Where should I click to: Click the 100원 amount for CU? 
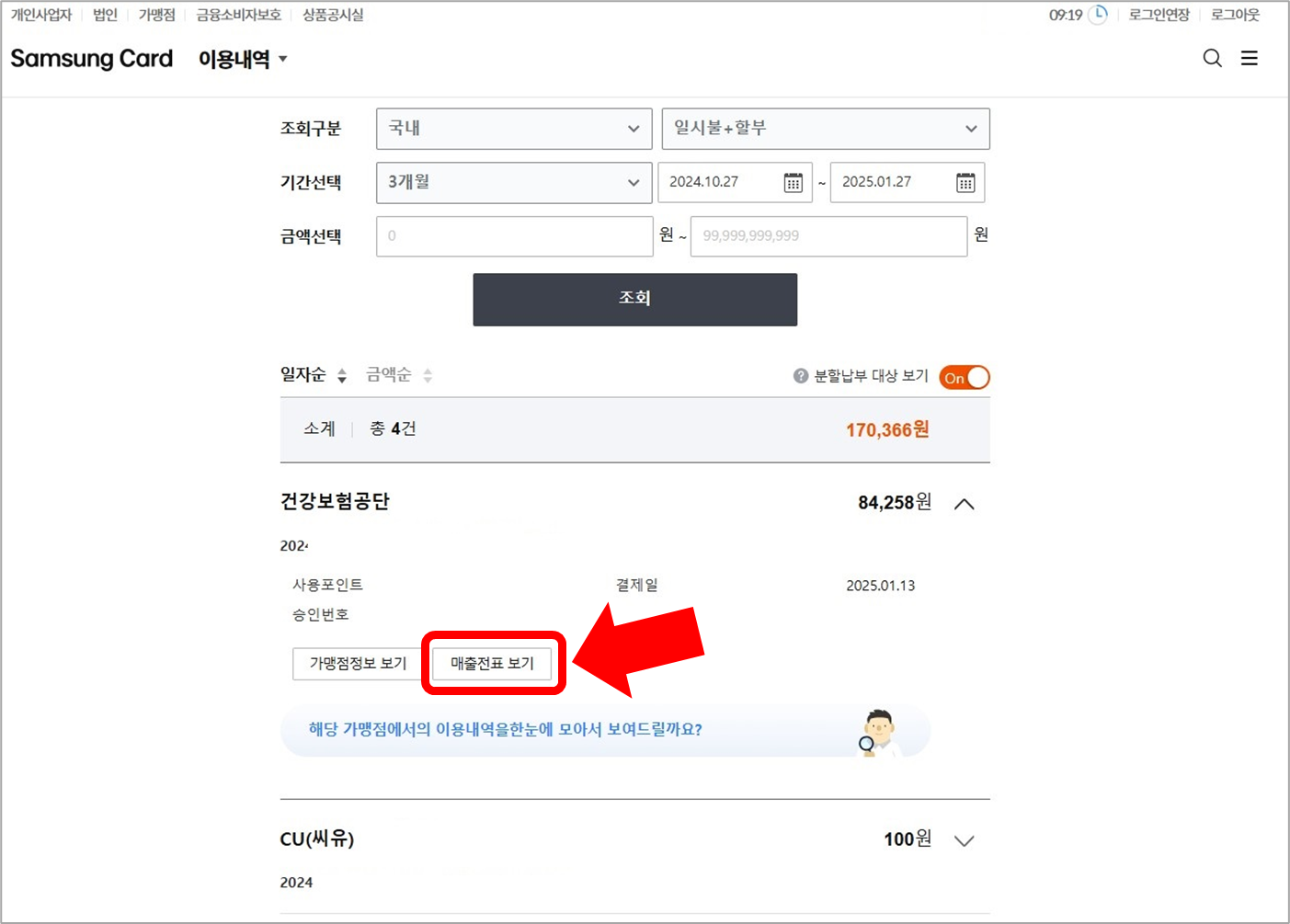[908, 838]
